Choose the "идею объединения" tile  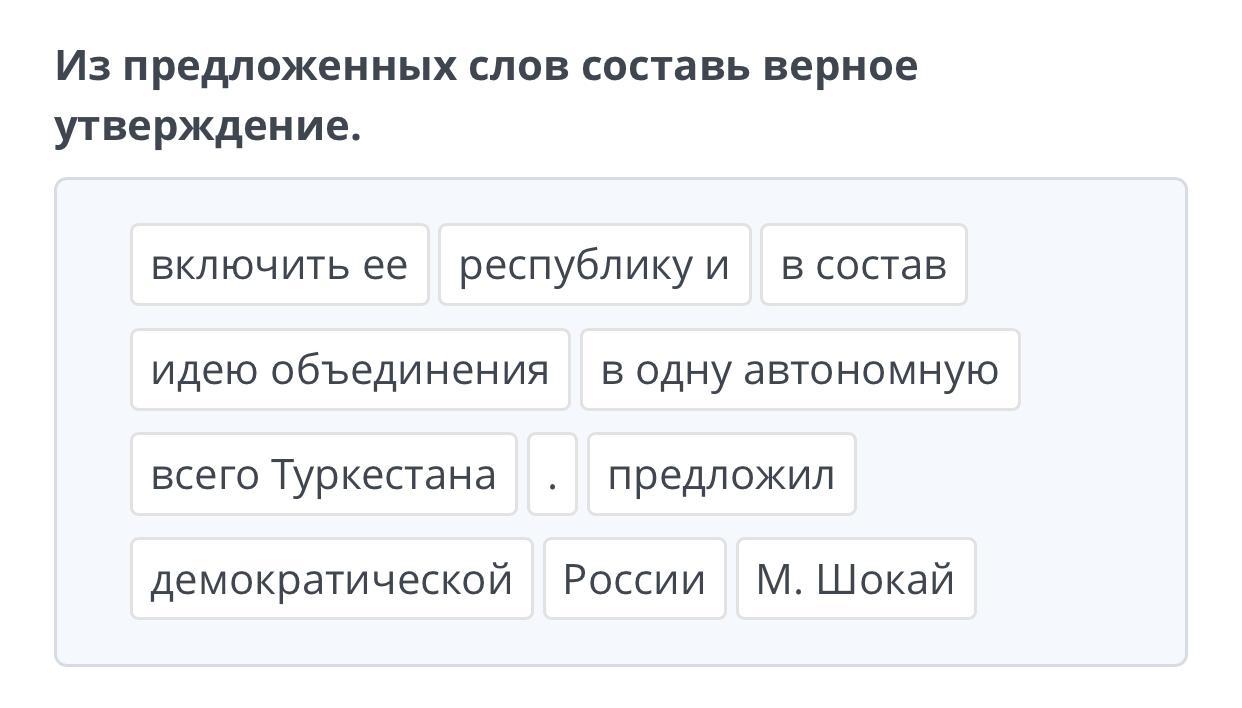pyautogui.click(x=349, y=370)
